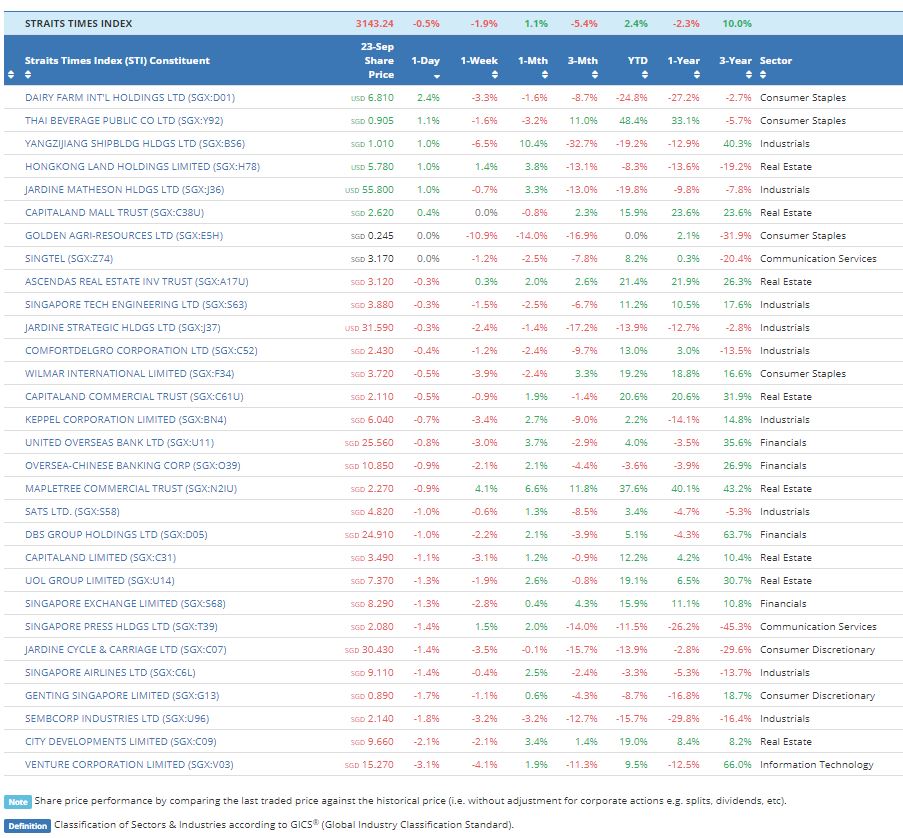
Task: Open the Singtel (SGX:Z74) link
Action: [x=69, y=259]
